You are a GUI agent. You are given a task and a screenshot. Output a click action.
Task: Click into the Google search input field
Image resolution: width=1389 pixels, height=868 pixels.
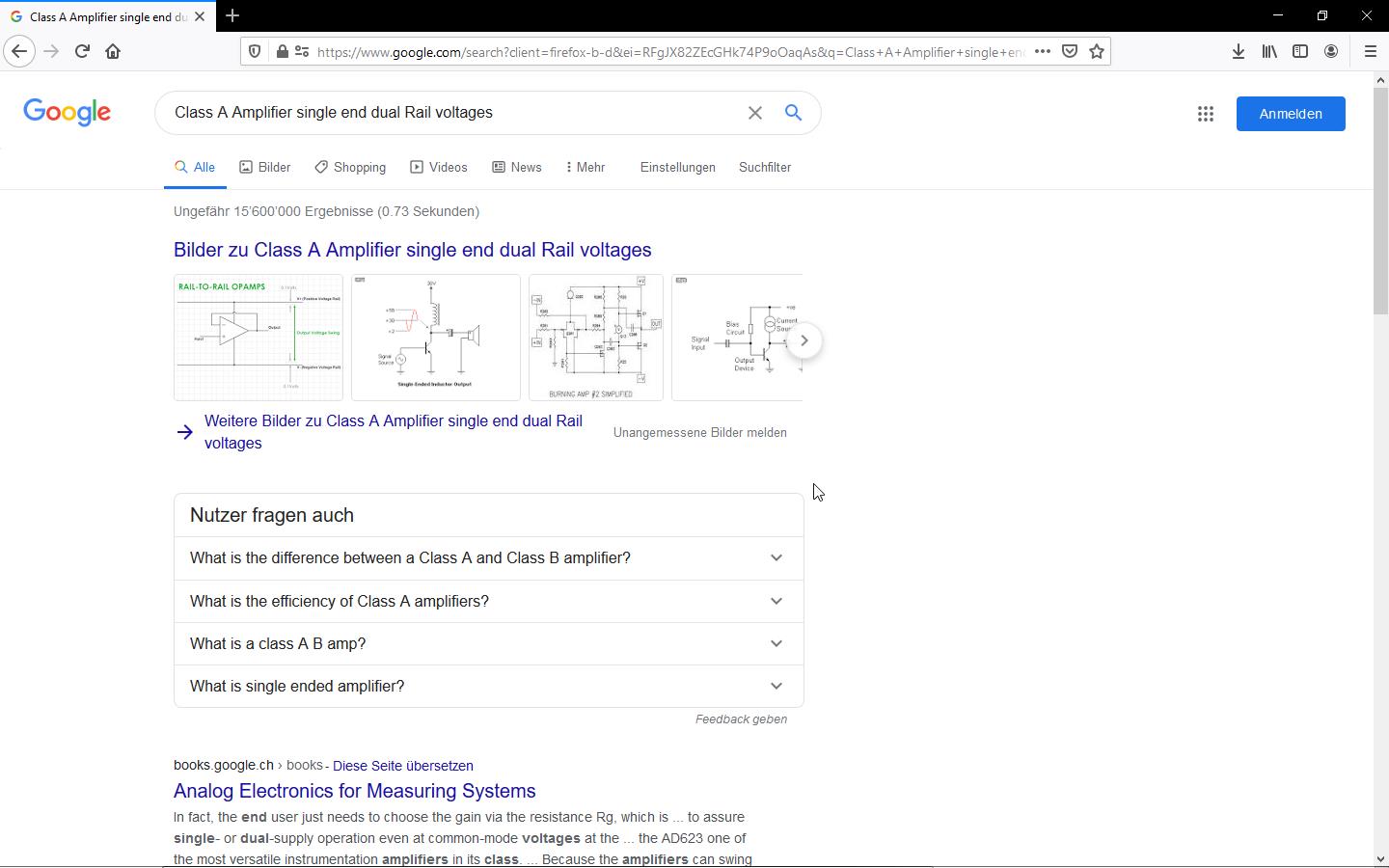pos(453,113)
